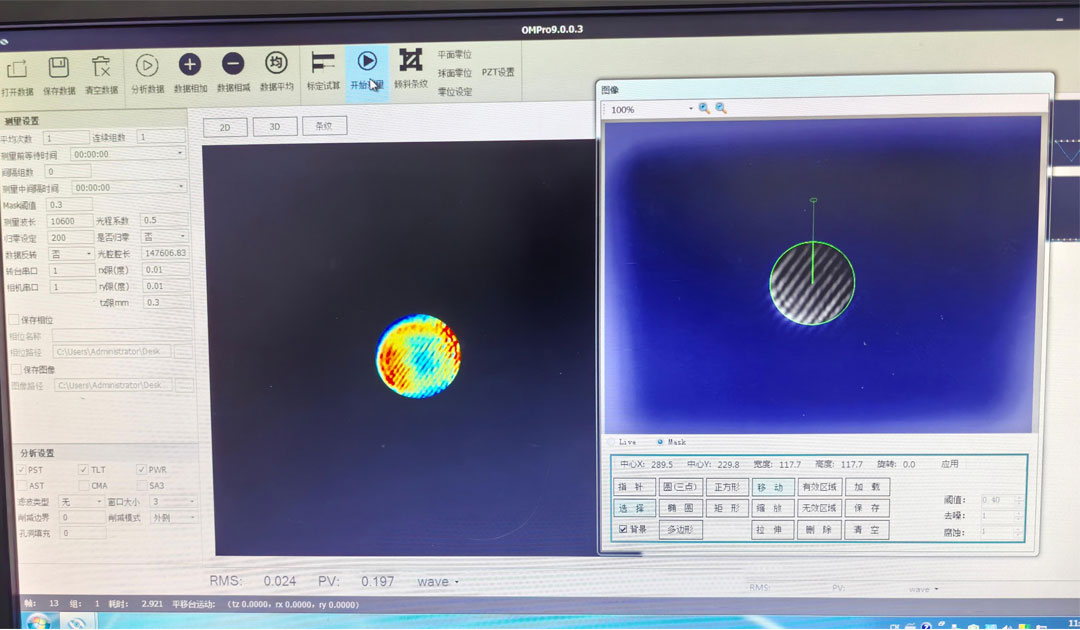Start measurement with the 开始测量 play icon
The image size is (1080, 630).
367,63
